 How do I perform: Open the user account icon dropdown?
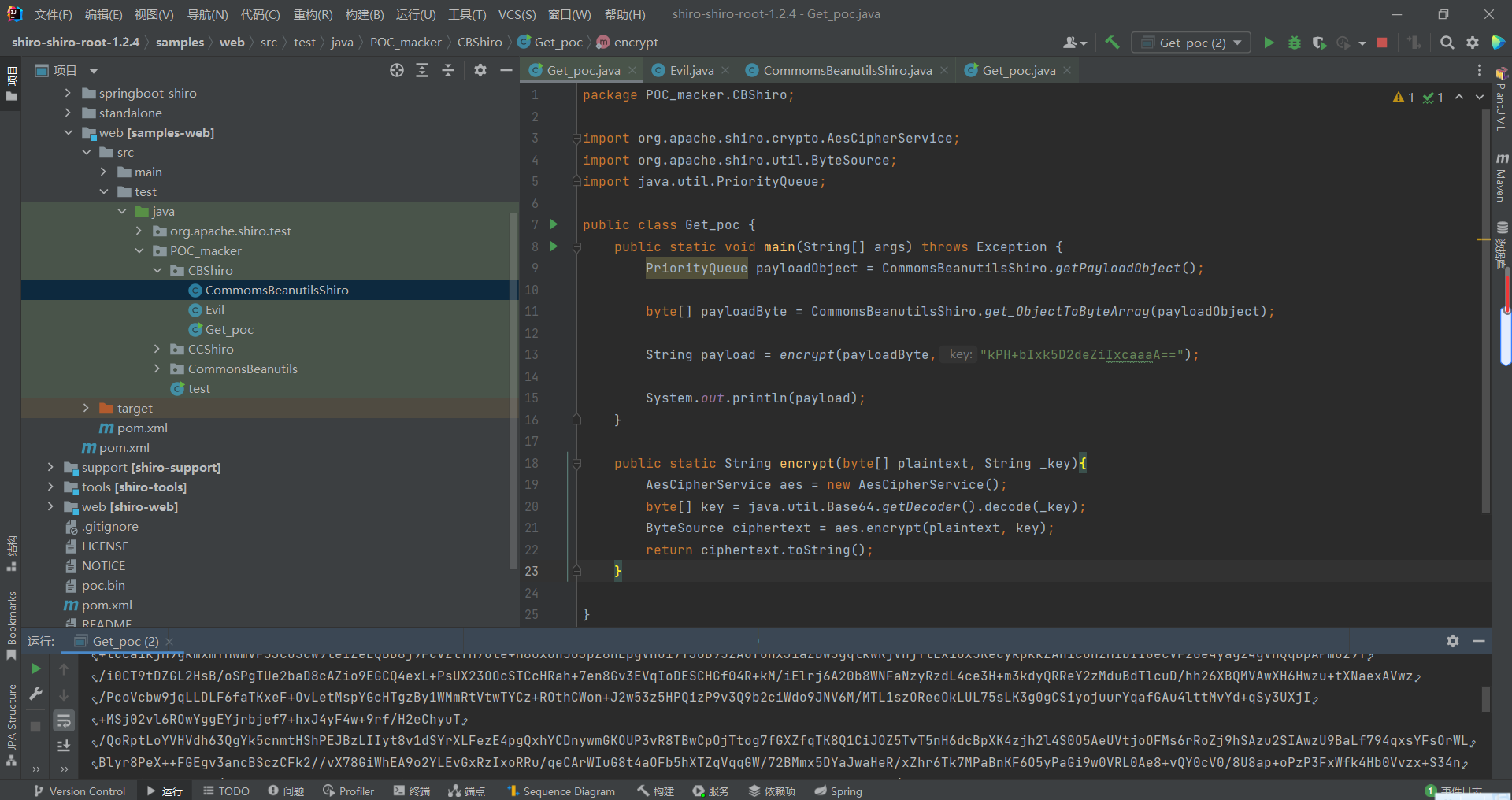(x=1075, y=43)
